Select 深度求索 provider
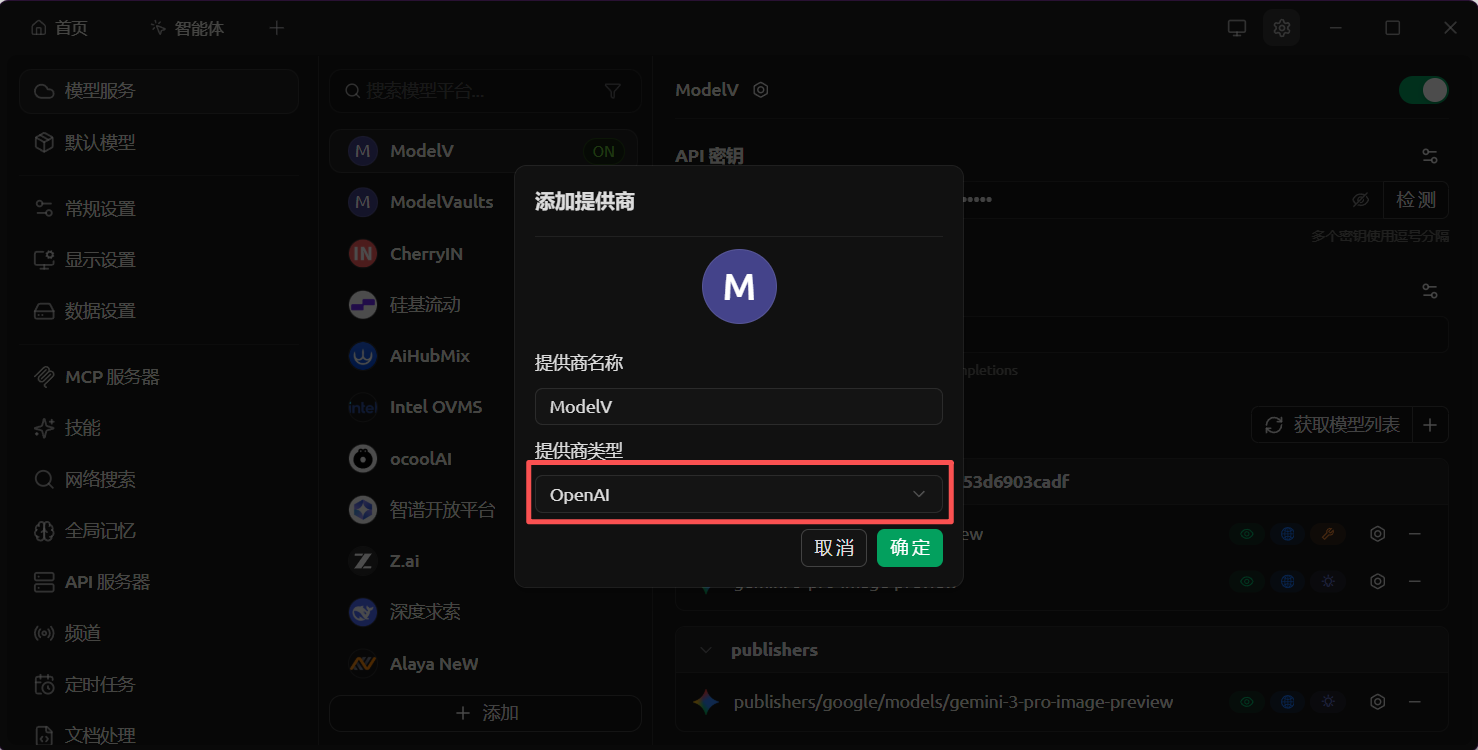This screenshot has width=1478, height=750. coord(484,612)
